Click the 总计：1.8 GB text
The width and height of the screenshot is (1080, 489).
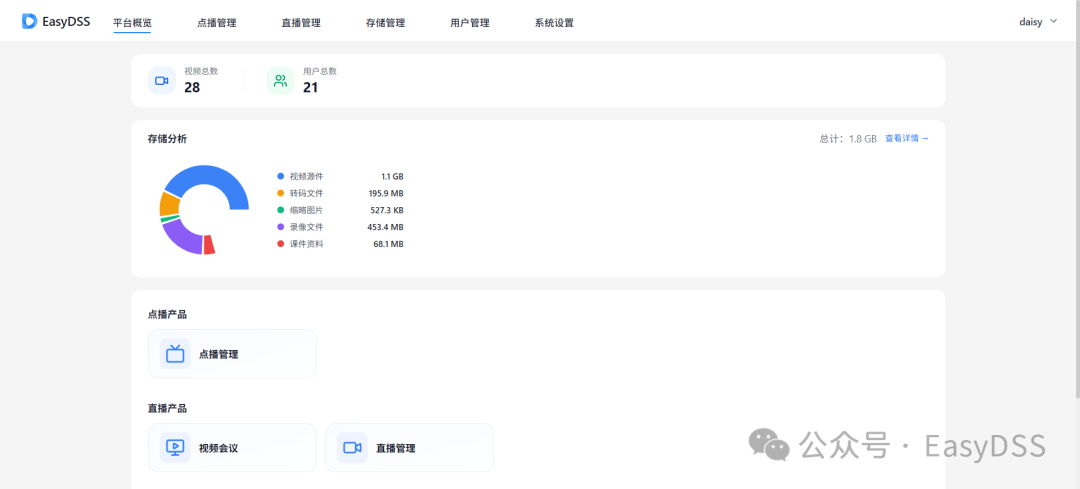[x=848, y=138]
